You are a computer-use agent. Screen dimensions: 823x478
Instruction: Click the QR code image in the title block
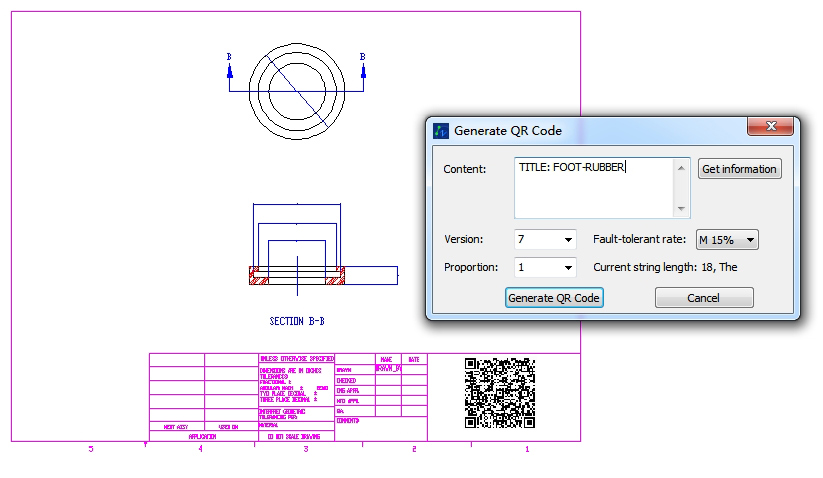coord(499,393)
